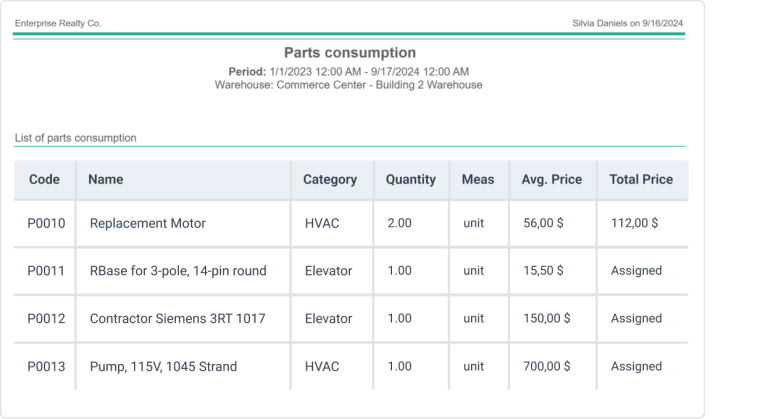Click the Category column header

click(330, 180)
